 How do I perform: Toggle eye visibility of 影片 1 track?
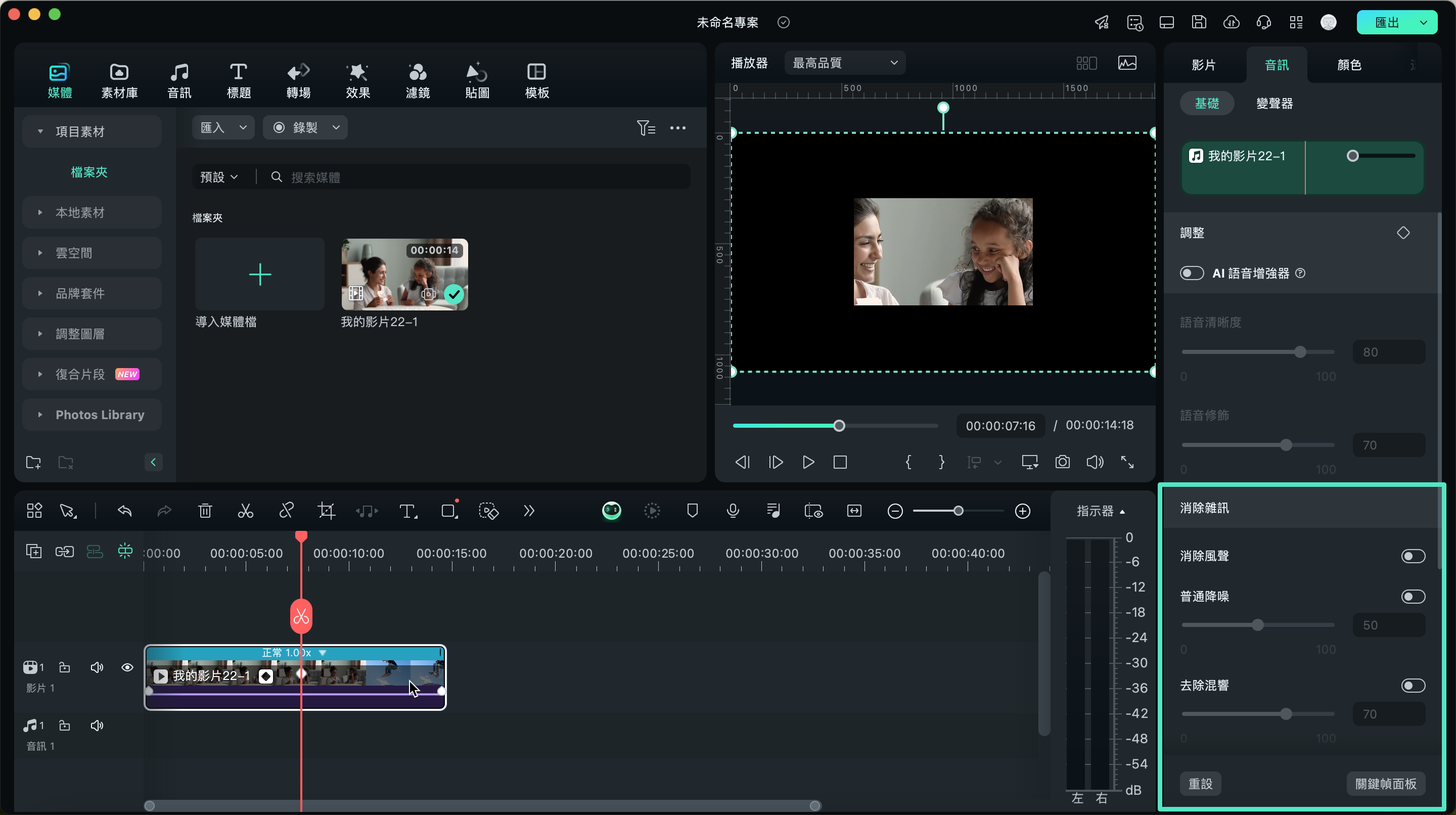click(127, 667)
